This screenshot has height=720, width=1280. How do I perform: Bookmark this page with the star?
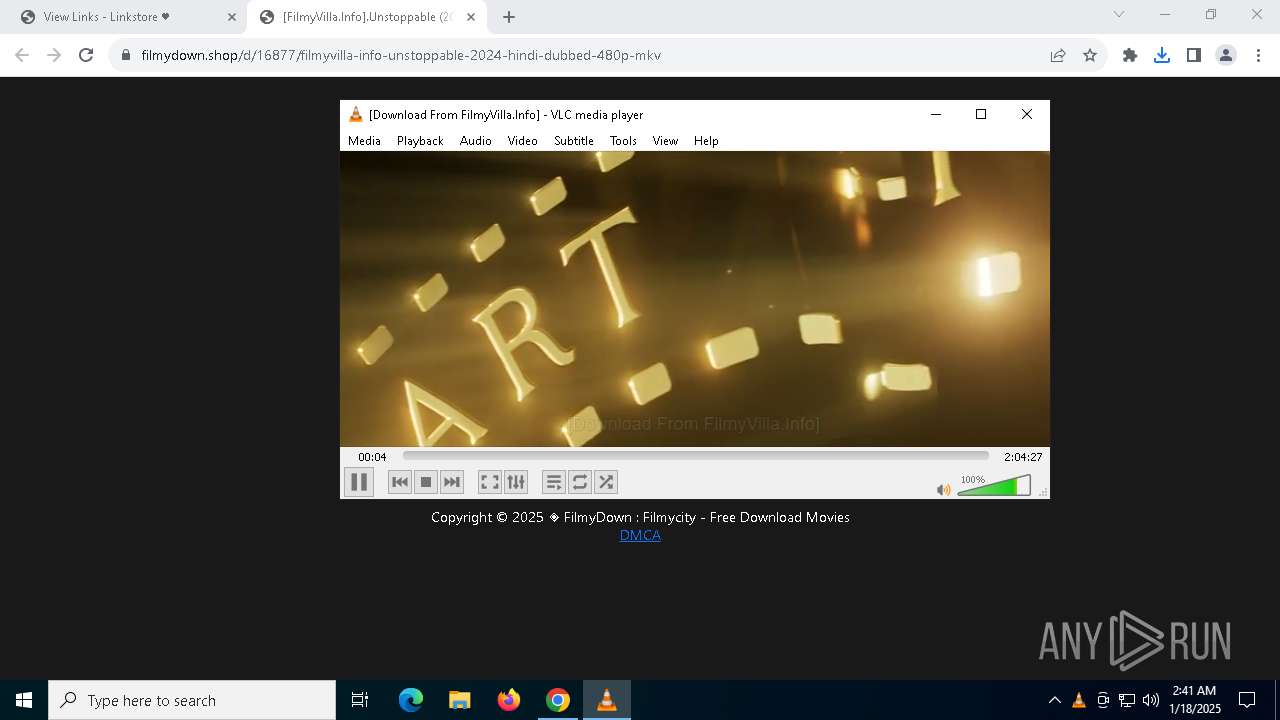(x=1090, y=55)
